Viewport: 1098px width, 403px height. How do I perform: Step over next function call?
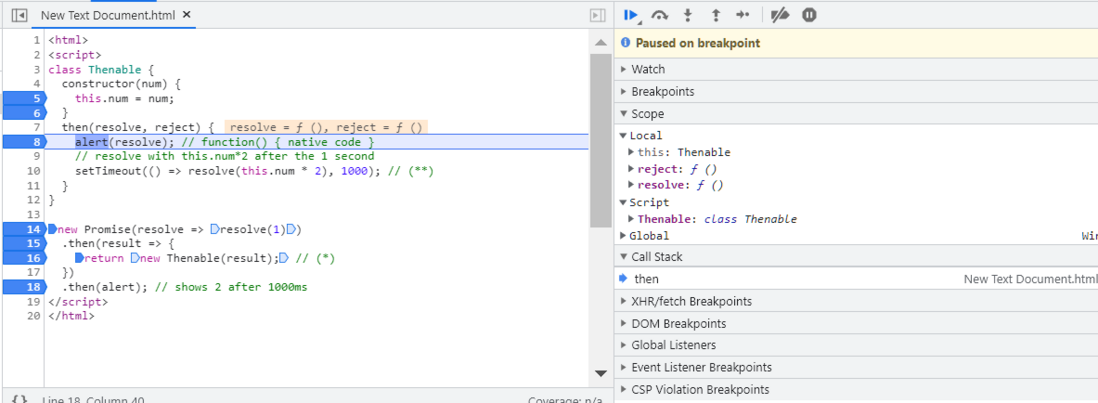point(660,15)
